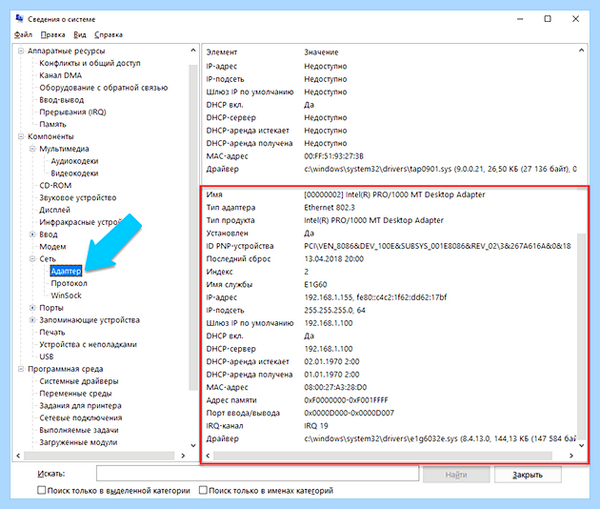Select Сетевые подключения item

point(81,418)
